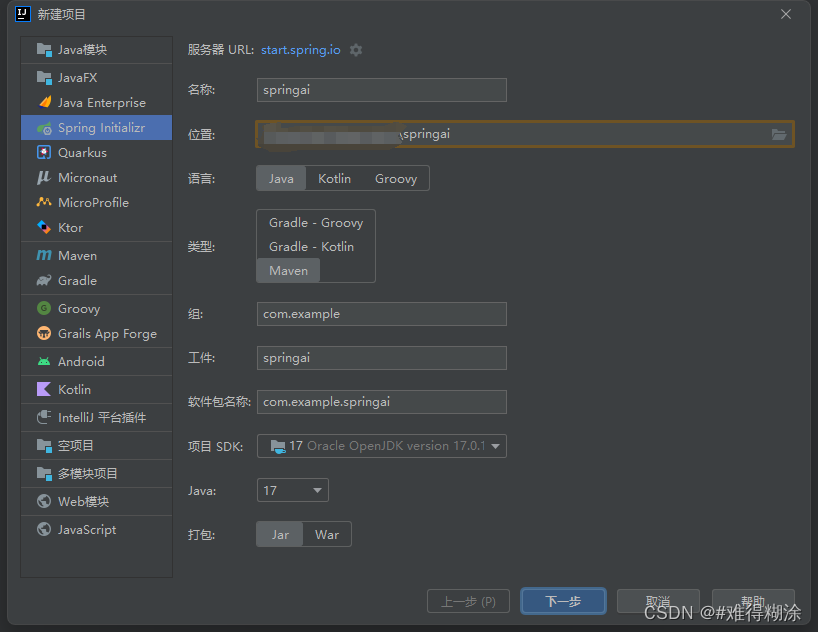Pick Java Enterprise flame icon
The image size is (818, 632).
tap(44, 102)
